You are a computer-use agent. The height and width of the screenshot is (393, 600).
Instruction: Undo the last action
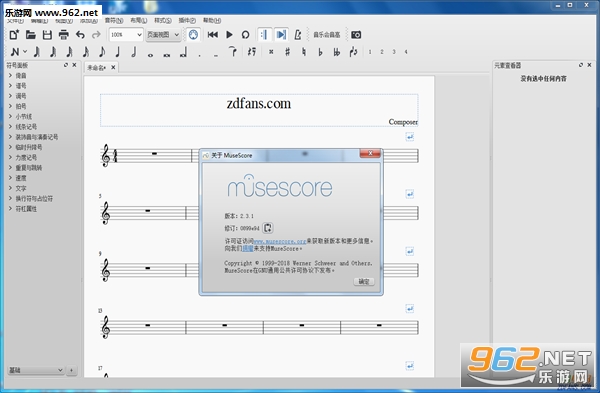pyautogui.click(x=80, y=35)
